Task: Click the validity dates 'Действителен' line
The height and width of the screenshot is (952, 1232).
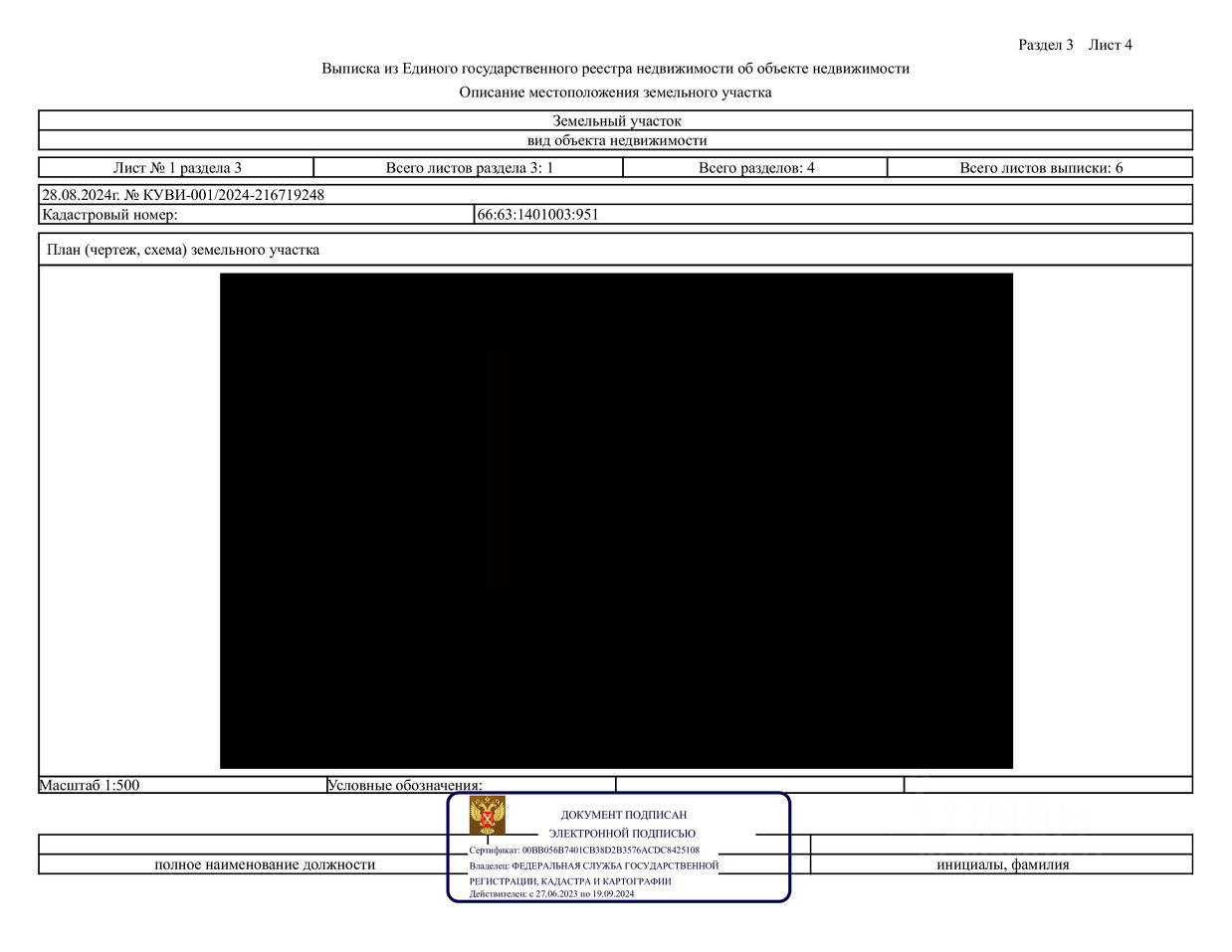Action: point(551,893)
